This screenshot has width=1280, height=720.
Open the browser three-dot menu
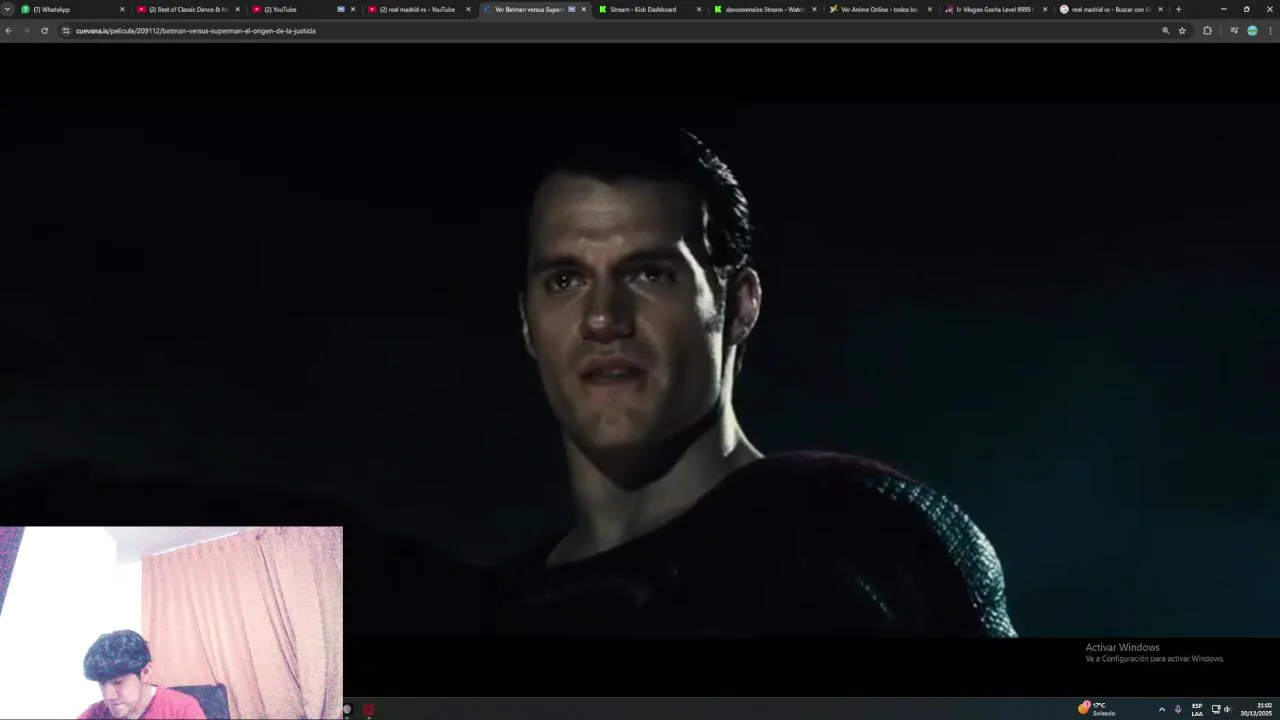(x=1270, y=31)
